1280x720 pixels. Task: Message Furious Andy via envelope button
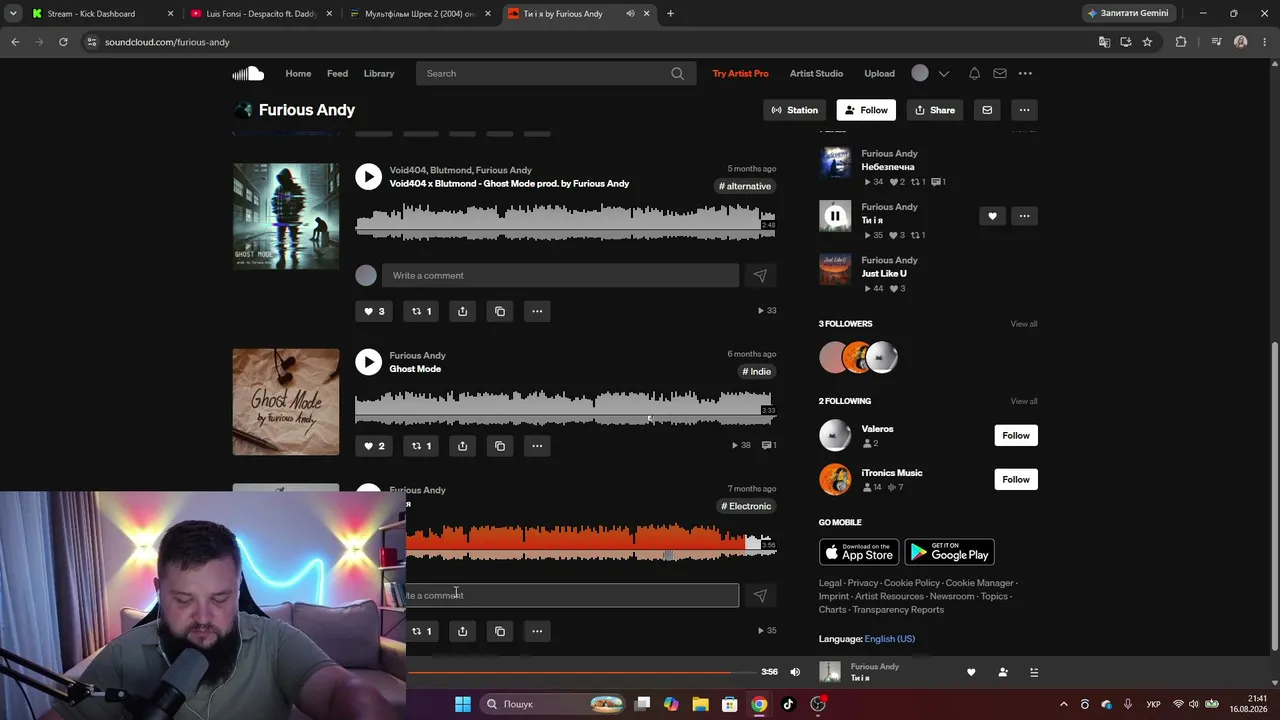987,110
